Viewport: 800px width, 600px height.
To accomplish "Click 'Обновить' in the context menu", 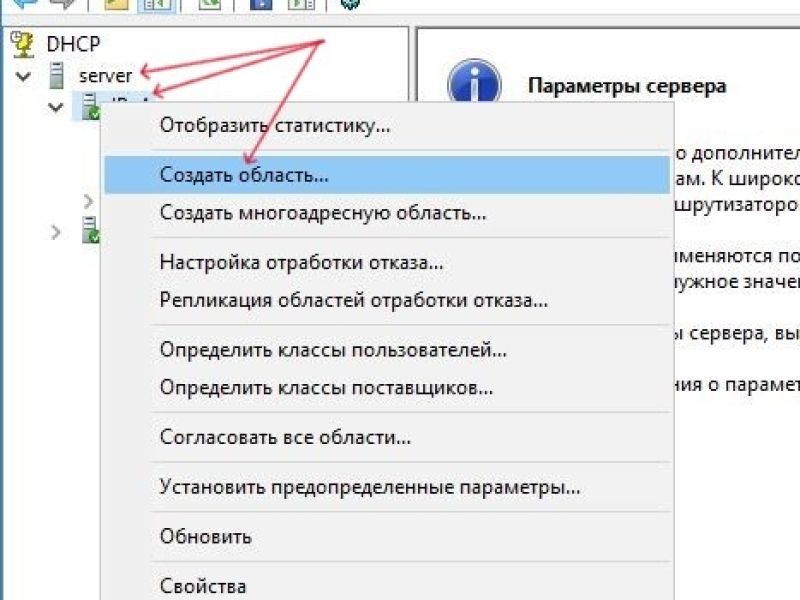I will pos(387,537).
